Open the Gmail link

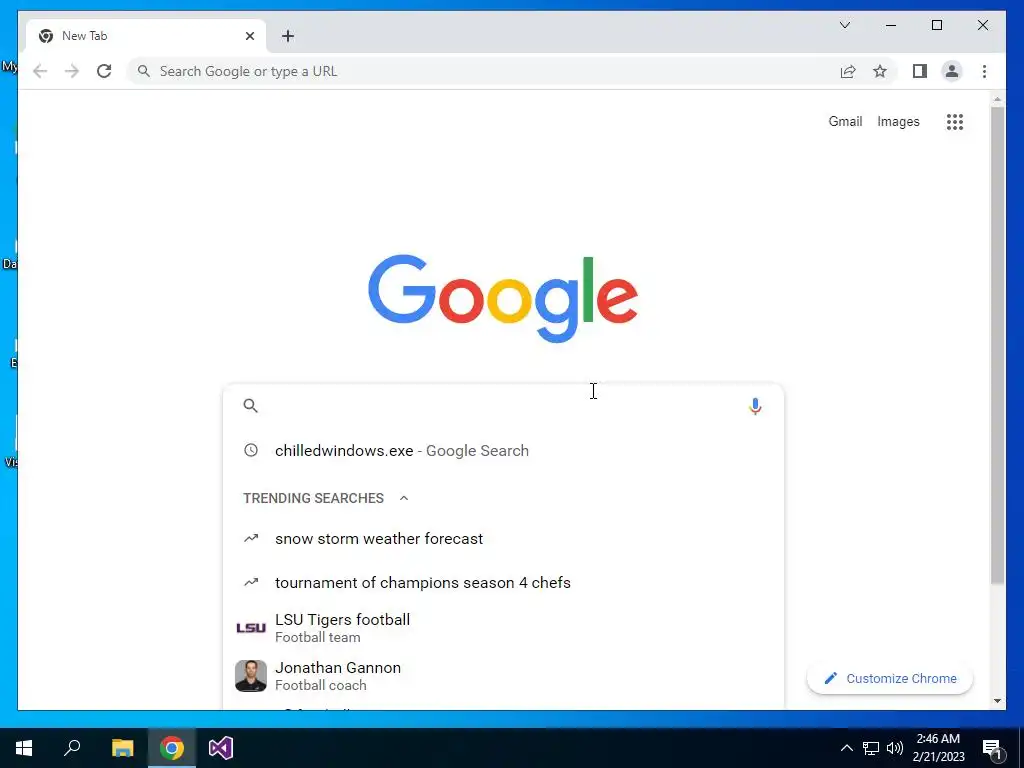click(845, 121)
